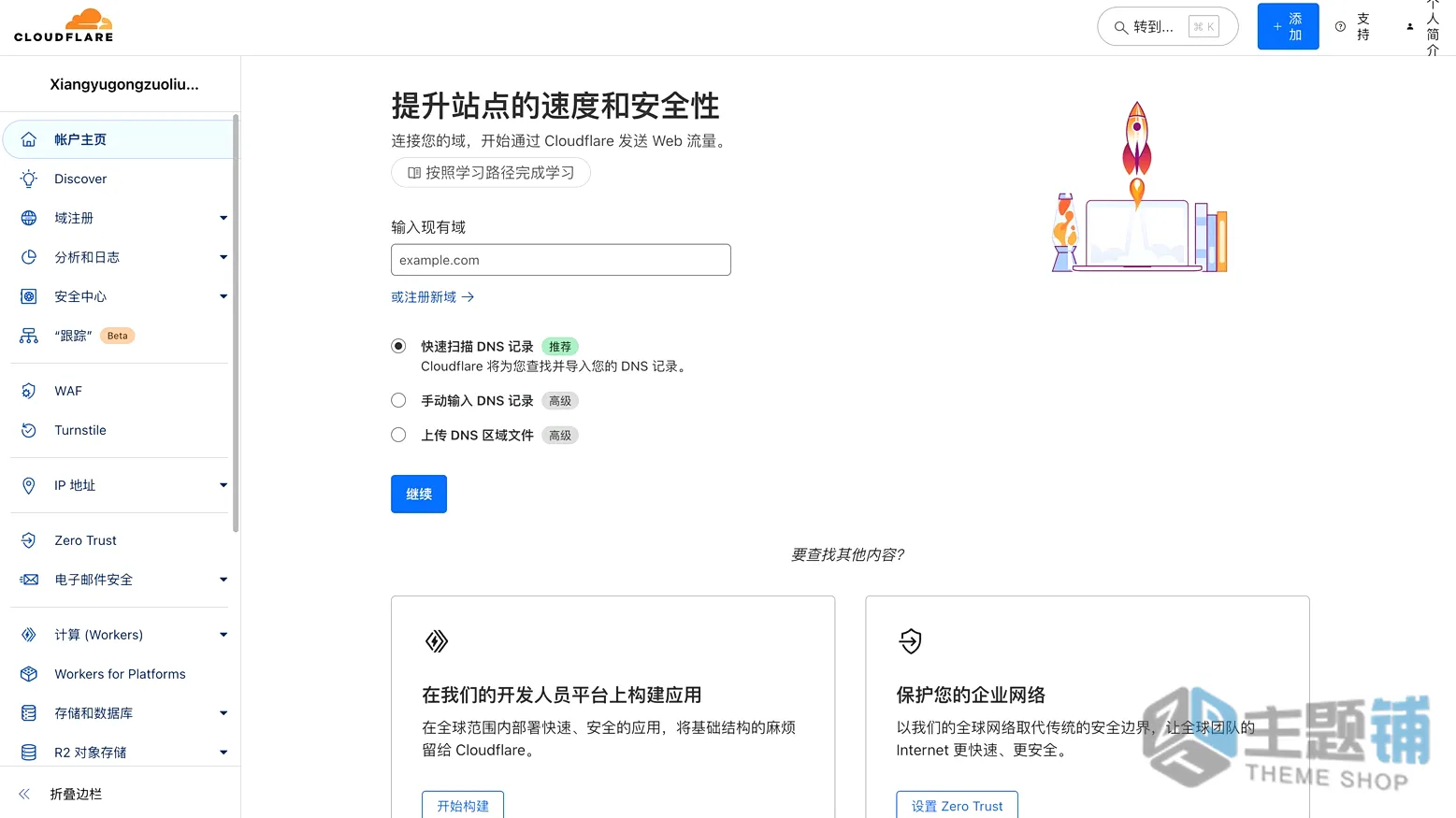Click the shield icon beside WAF
1456x818 pixels.
click(x=29, y=391)
